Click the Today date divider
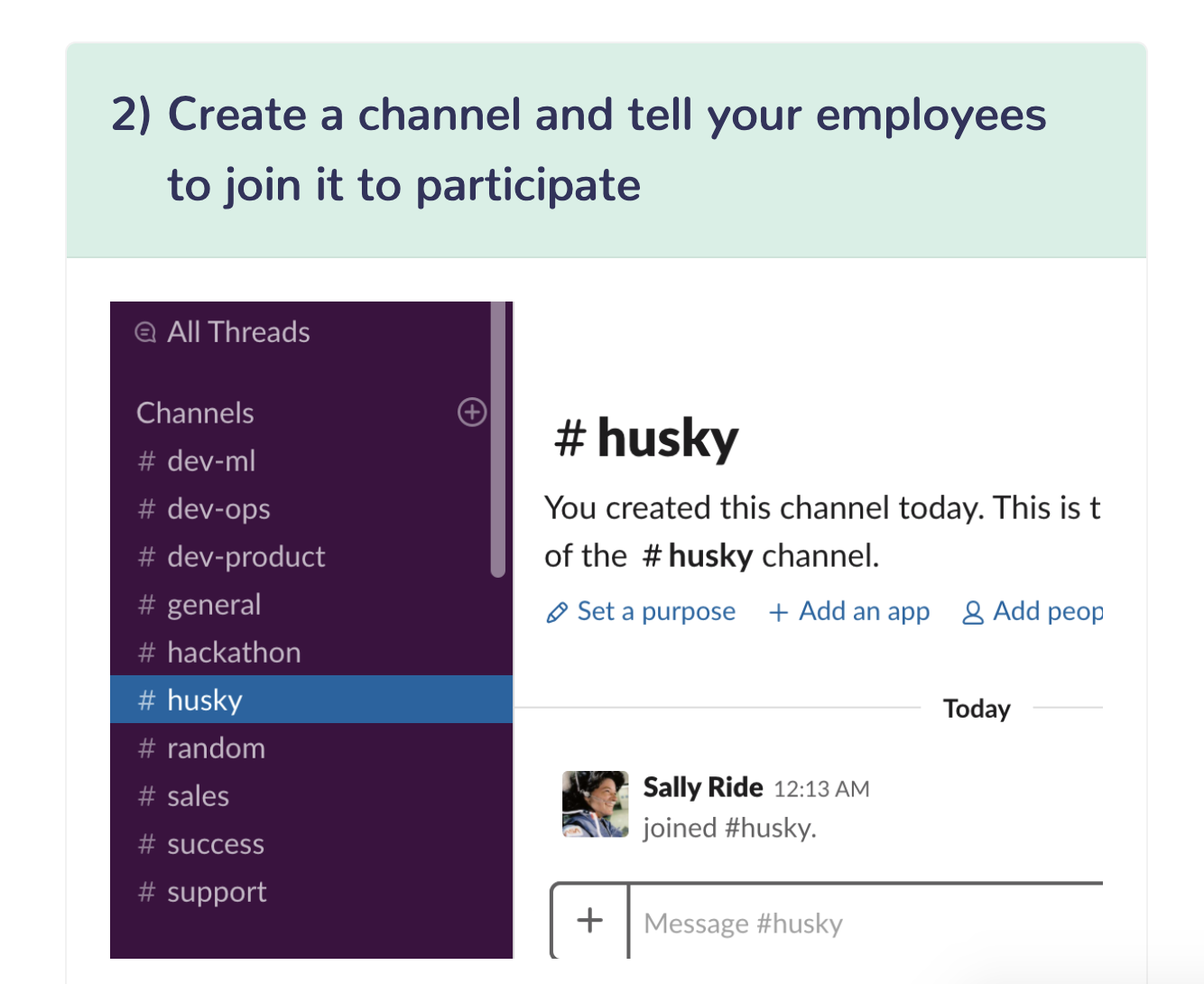This screenshot has width=1204, height=984. [977, 709]
